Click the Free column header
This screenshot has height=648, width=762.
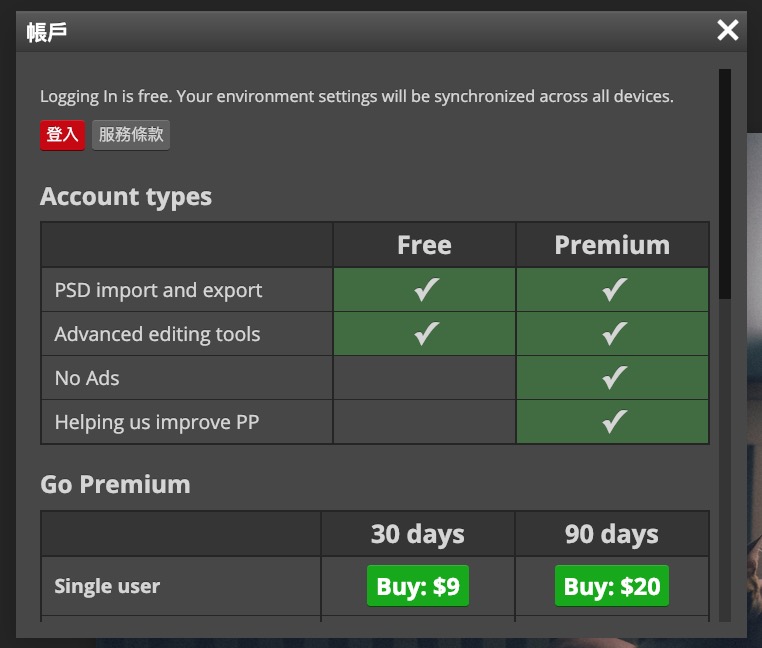(x=424, y=245)
